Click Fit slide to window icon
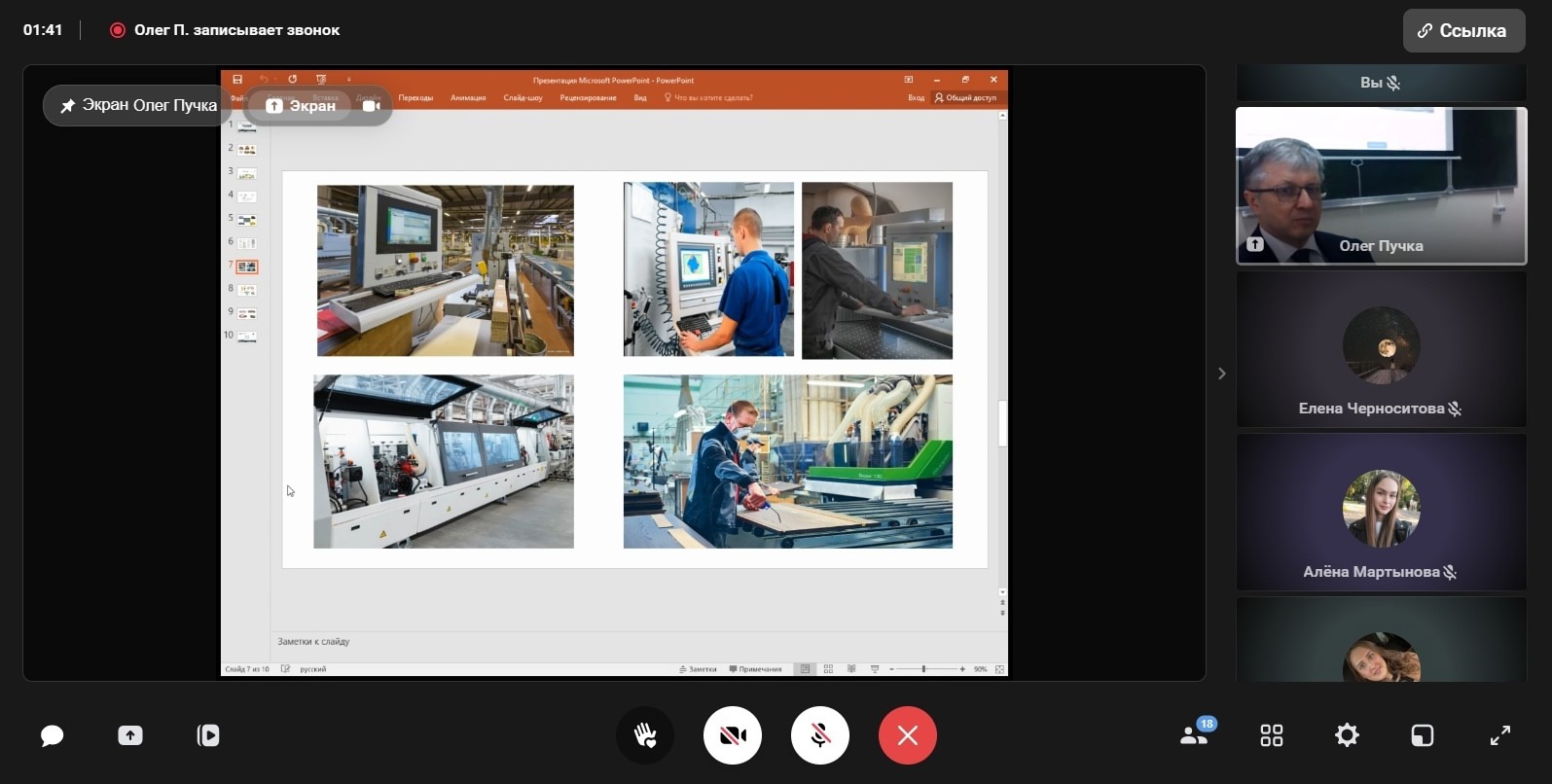The height and width of the screenshot is (784, 1552). pyautogui.click(x=999, y=669)
